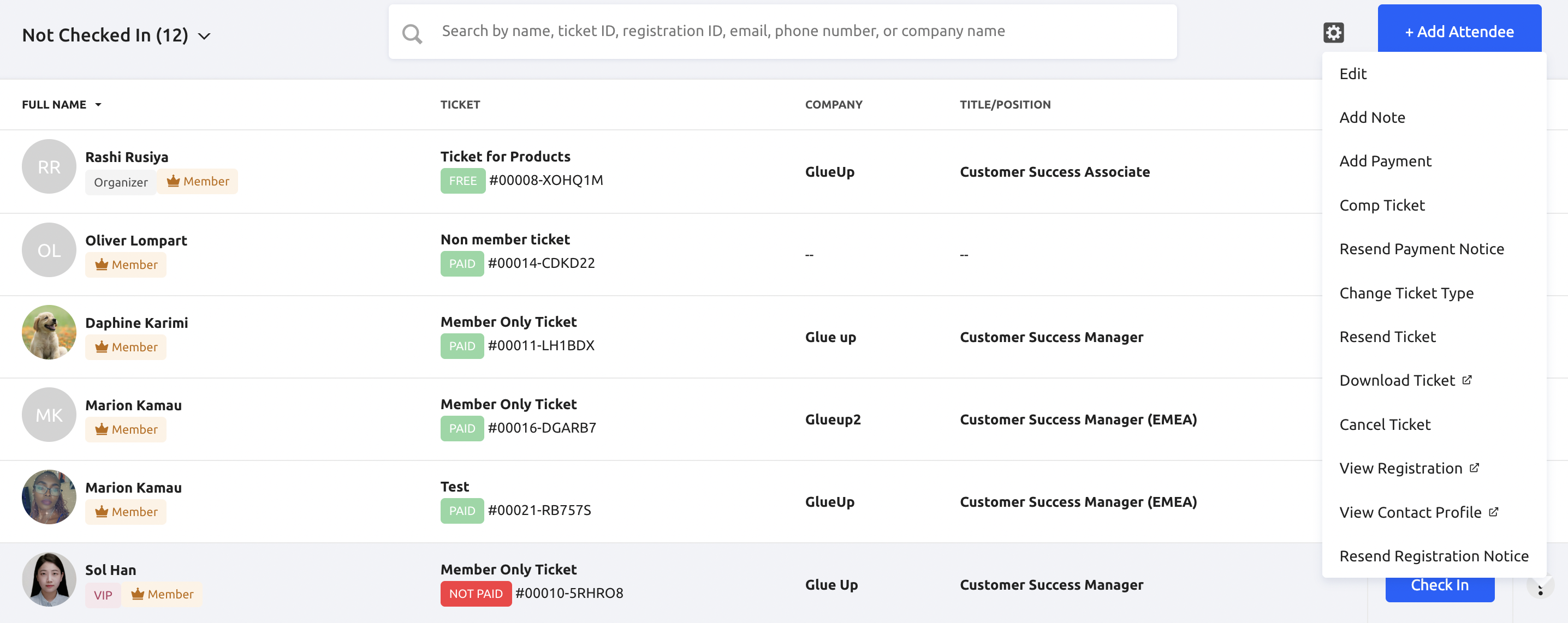Screen dimensions: 1568x623
Task: Sort using the Full Name column arrow
Action: pyautogui.click(x=98, y=105)
